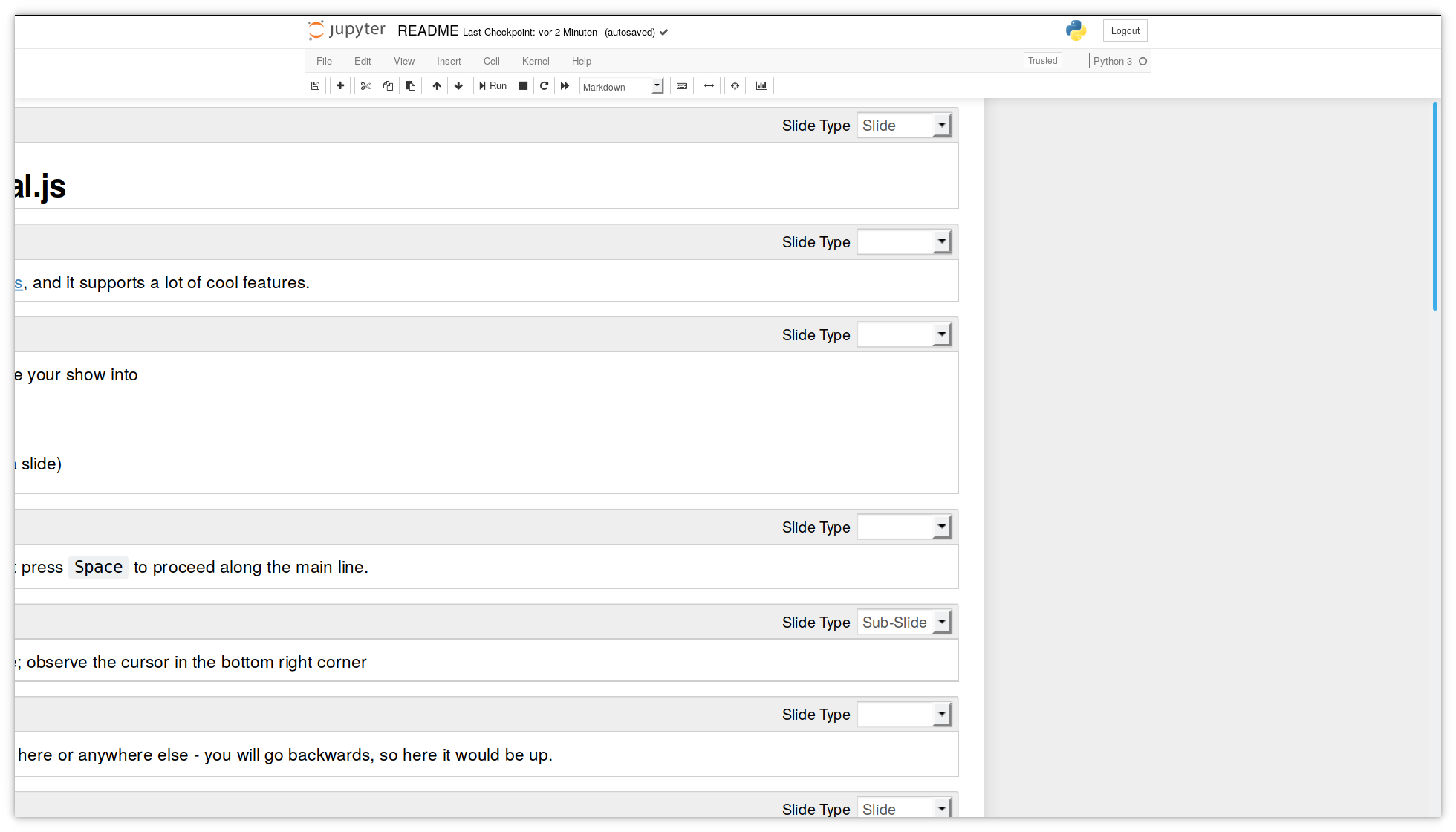Click the kernel status circle indicator

[1143, 62]
